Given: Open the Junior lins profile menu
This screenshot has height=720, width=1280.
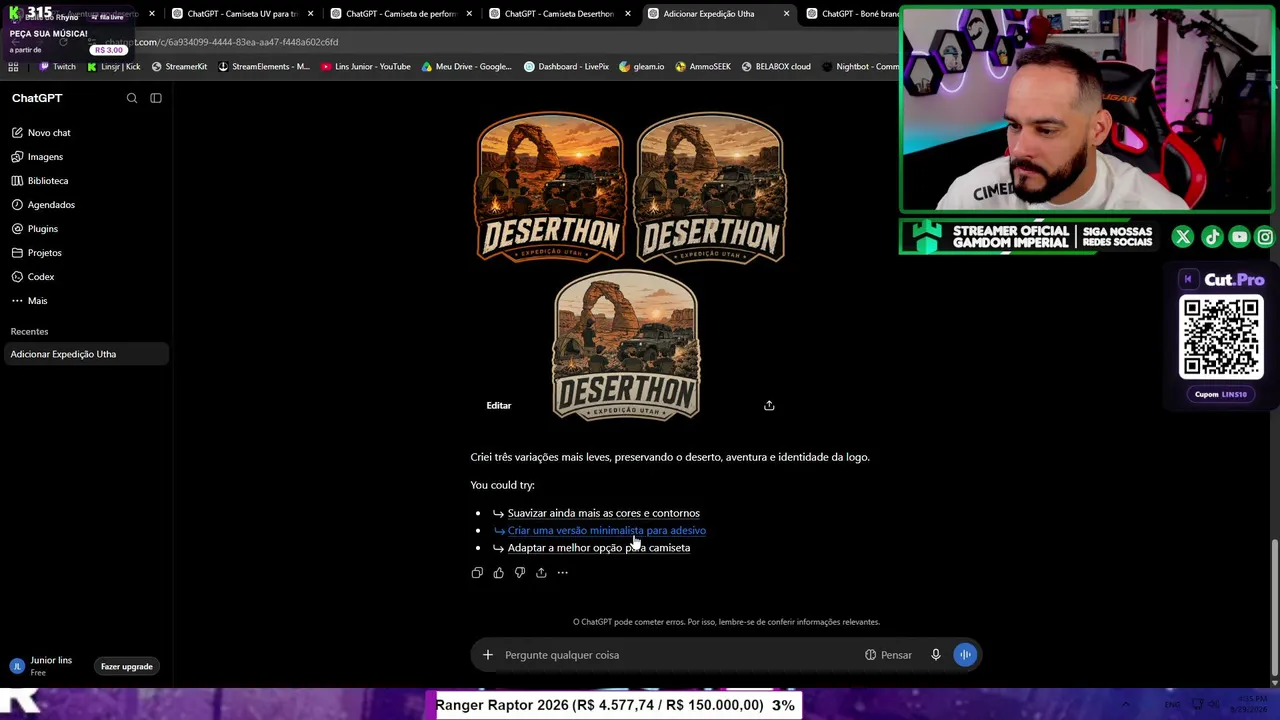Looking at the screenshot, I should [42, 666].
